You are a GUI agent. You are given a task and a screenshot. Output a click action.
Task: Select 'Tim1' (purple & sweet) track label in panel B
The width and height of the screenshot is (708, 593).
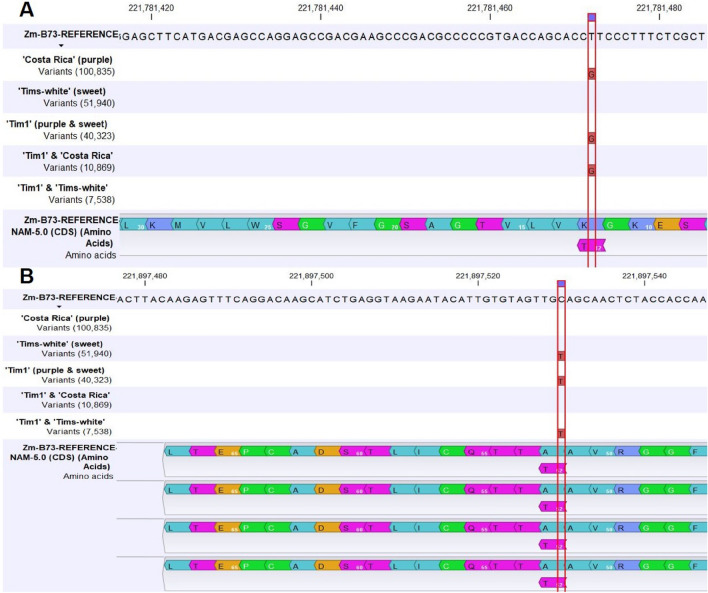(x=55, y=370)
